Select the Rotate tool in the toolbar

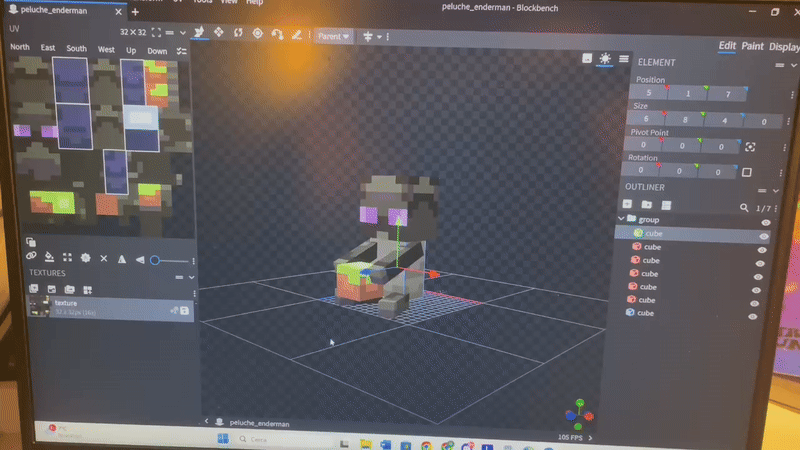pyautogui.click(x=238, y=33)
